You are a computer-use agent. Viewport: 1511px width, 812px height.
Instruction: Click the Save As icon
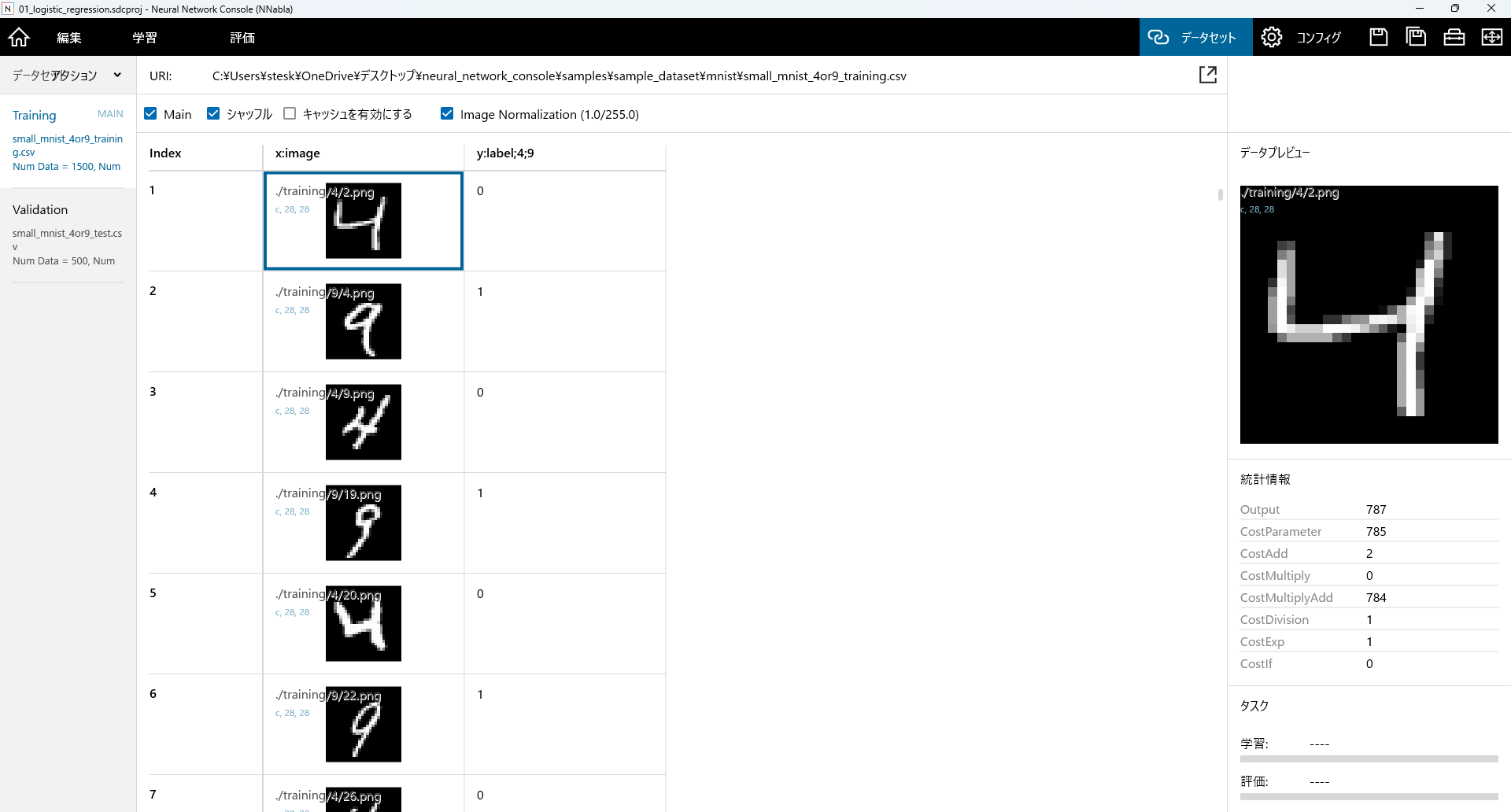point(1416,37)
